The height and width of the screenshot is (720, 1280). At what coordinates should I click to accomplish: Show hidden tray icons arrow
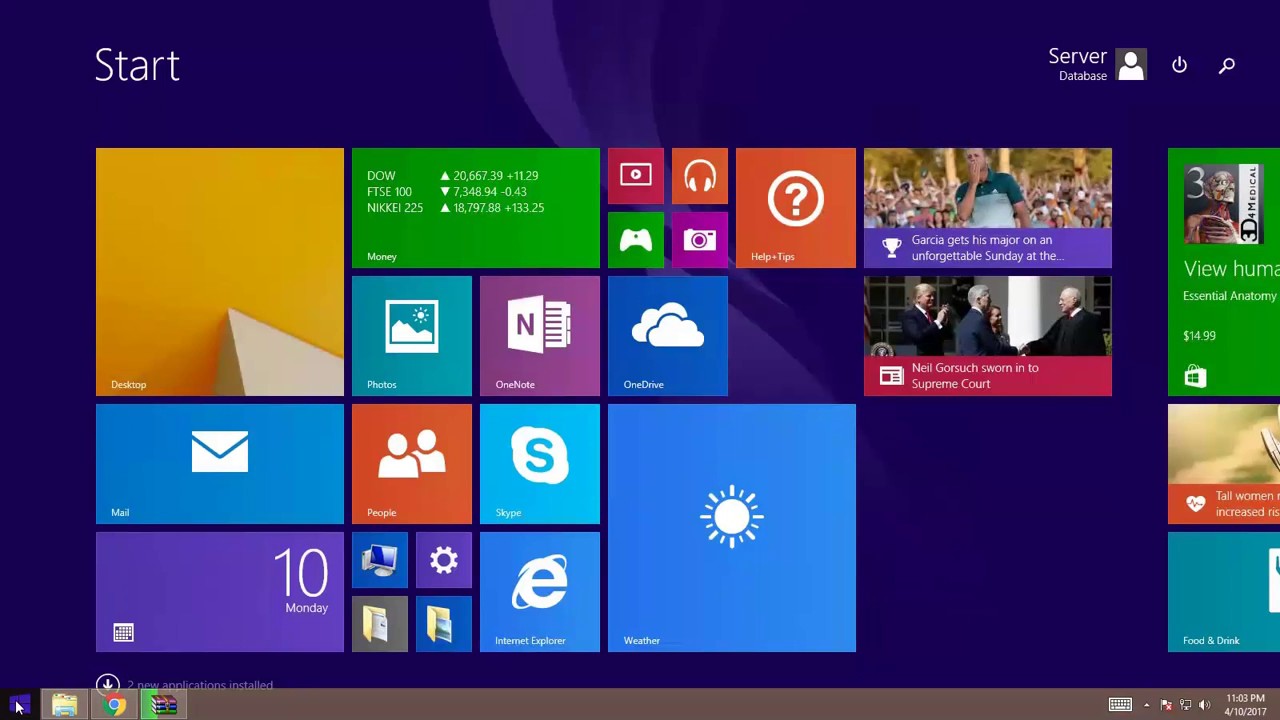1147,705
